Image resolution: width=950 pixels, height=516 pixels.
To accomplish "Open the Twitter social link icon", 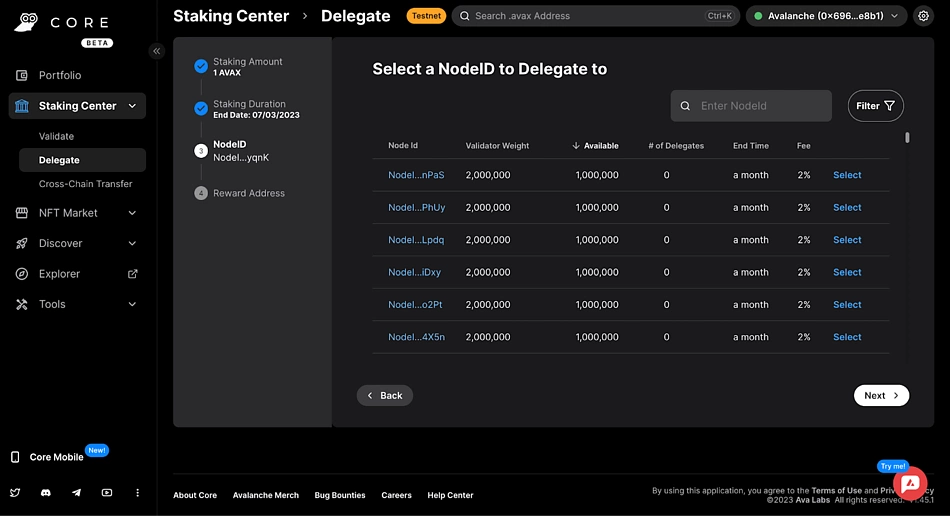I will 15,493.
